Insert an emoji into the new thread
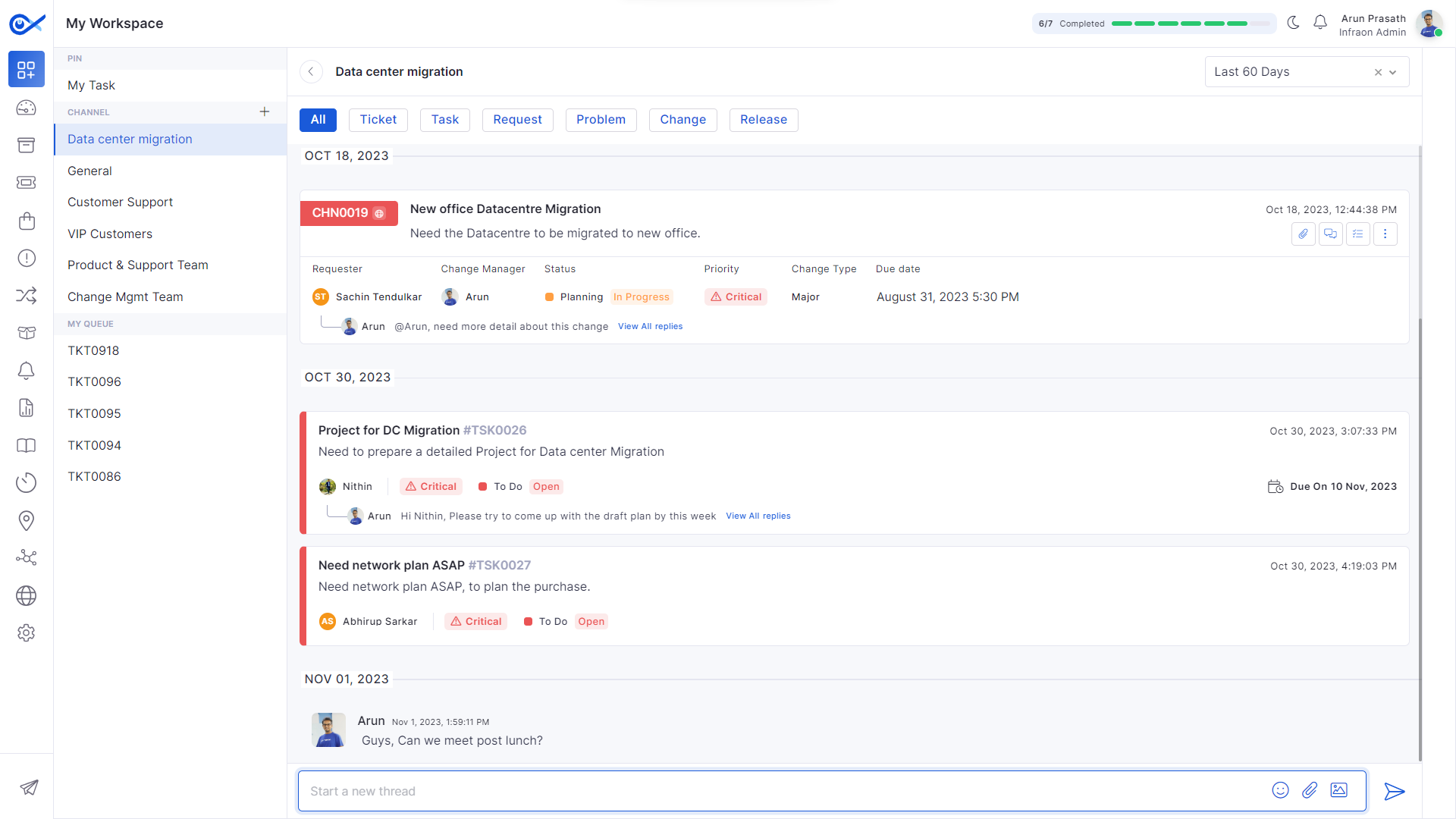1456x819 pixels. click(x=1280, y=790)
